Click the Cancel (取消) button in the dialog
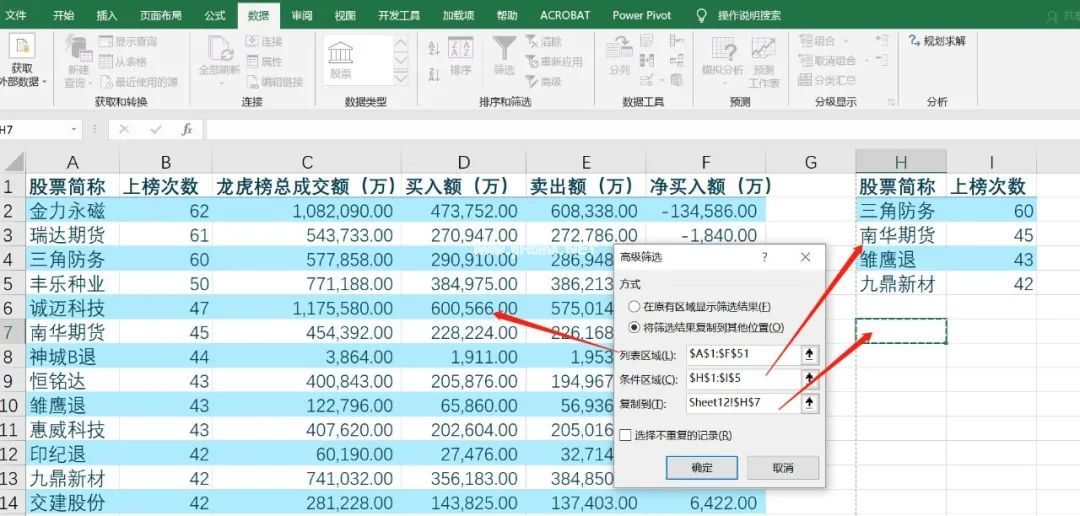The height and width of the screenshot is (516, 1080). (x=782, y=468)
